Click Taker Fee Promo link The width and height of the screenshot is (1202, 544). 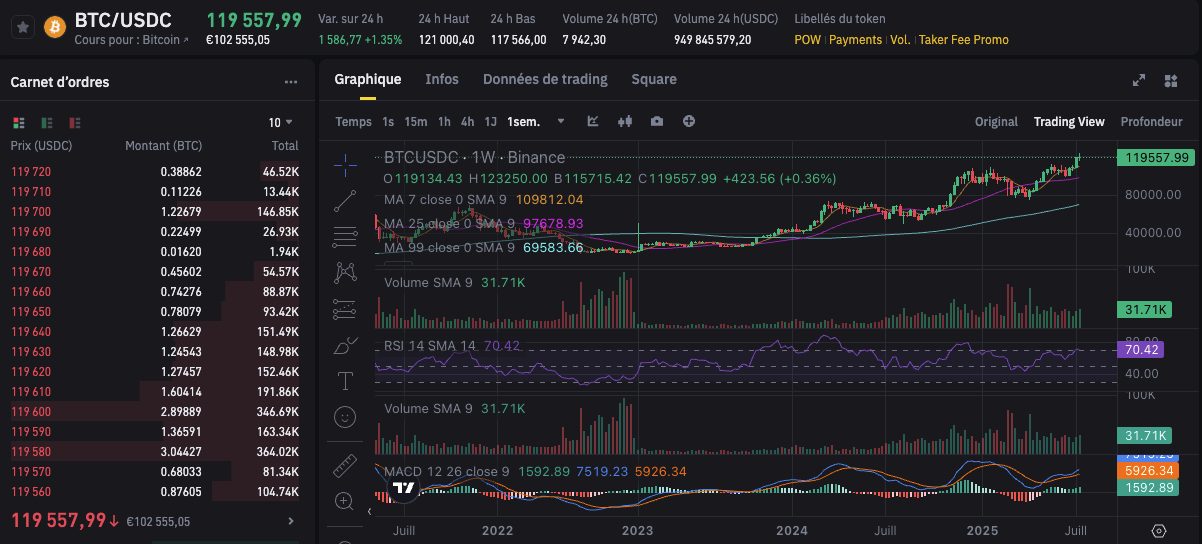(x=964, y=40)
